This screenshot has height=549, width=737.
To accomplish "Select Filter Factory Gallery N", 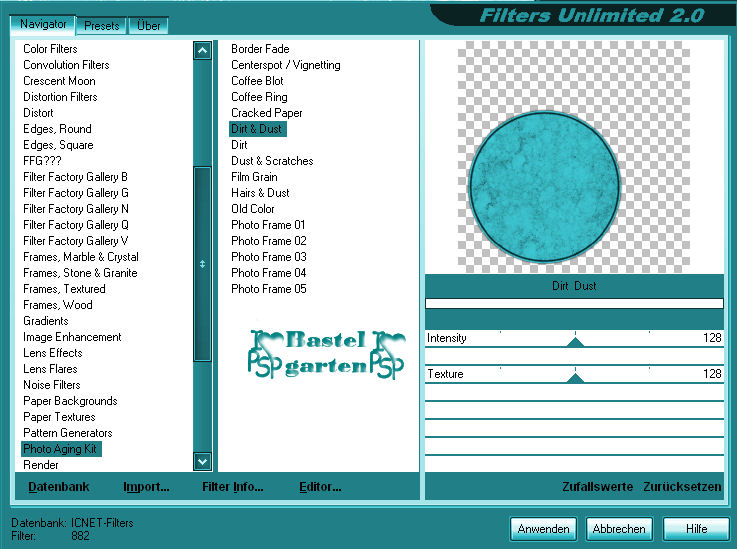I will (x=76, y=209).
